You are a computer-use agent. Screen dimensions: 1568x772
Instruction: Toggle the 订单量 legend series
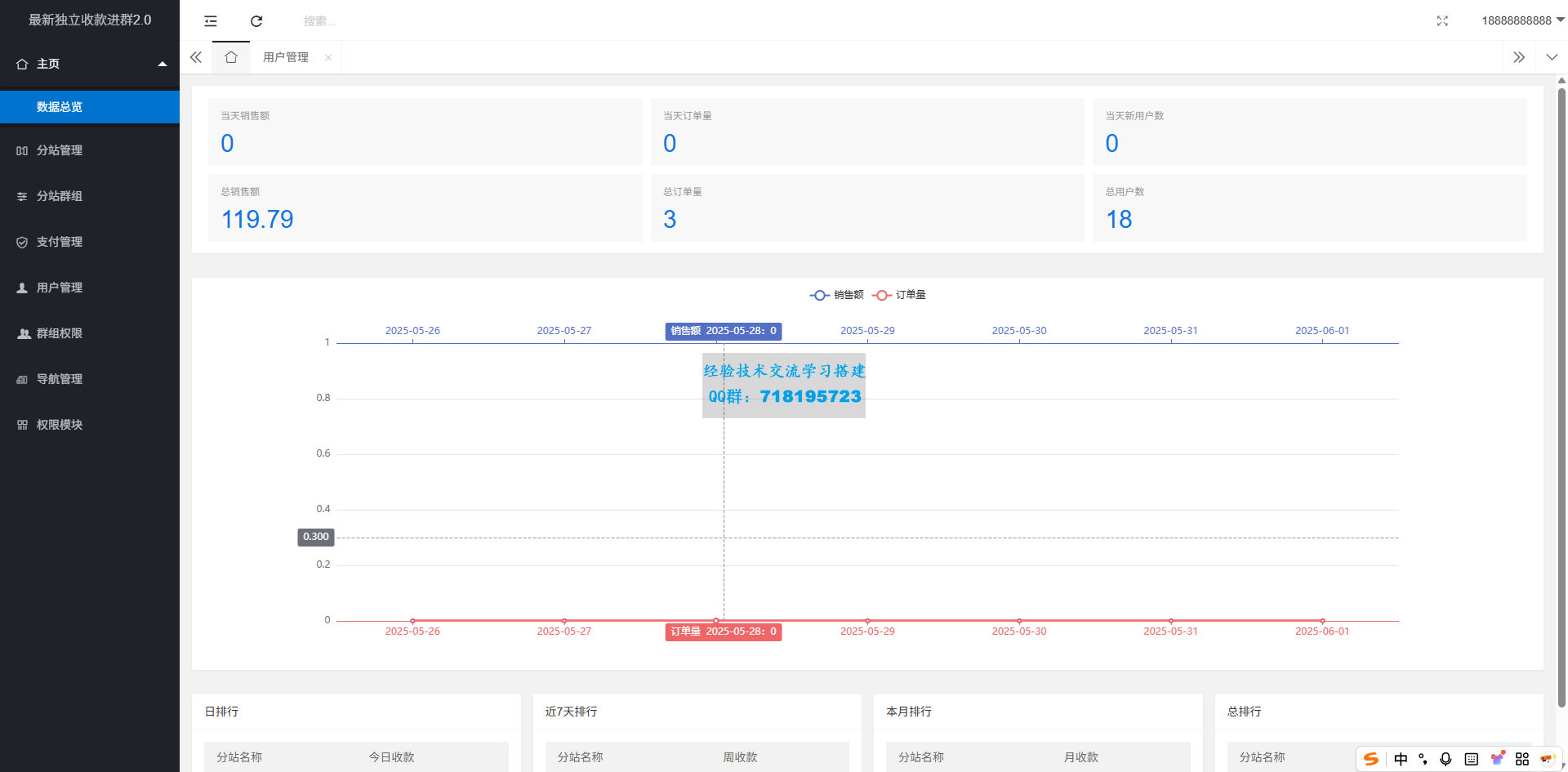tap(898, 295)
